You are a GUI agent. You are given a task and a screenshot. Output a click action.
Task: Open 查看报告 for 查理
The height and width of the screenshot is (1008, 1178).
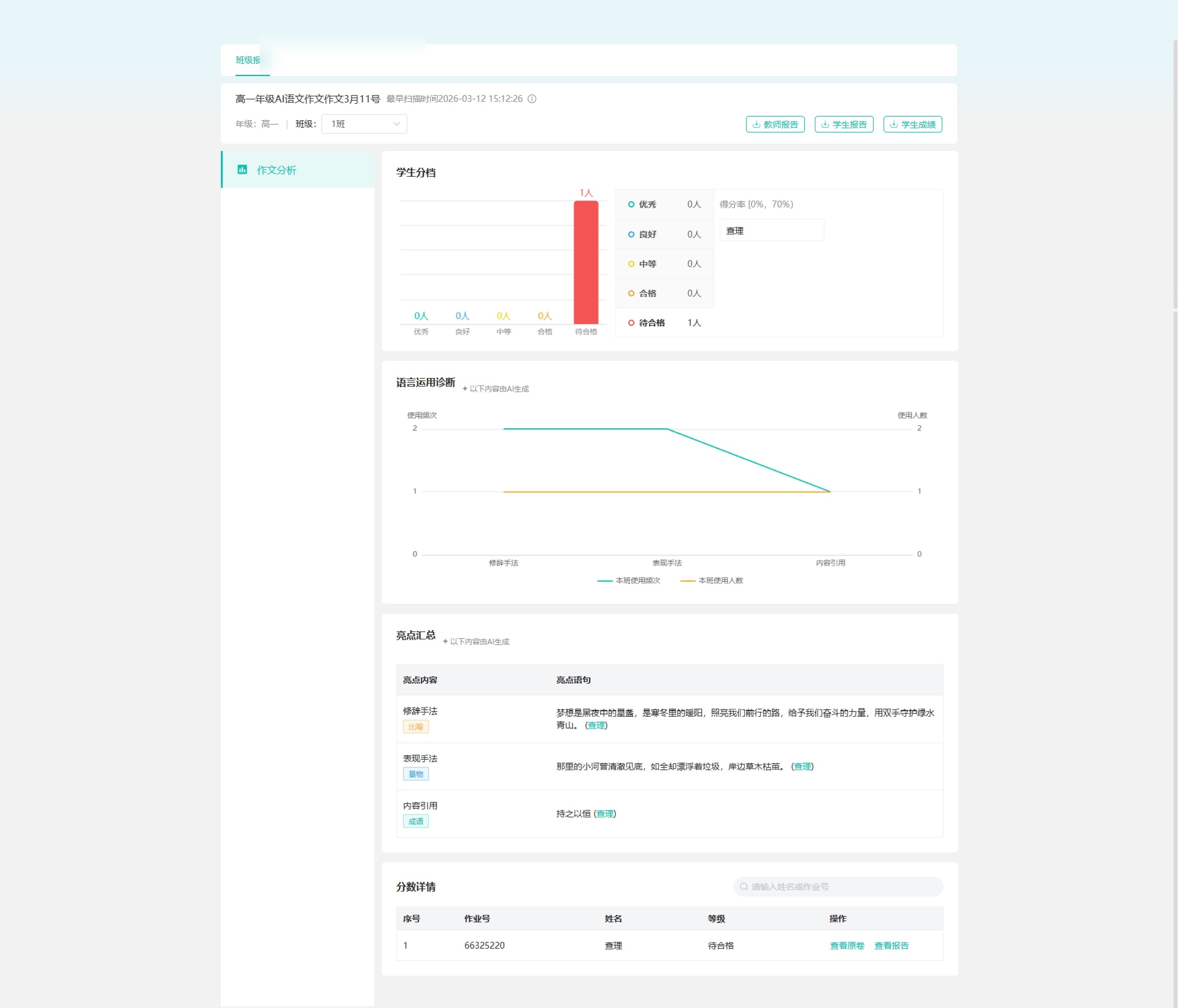pos(891,945)
